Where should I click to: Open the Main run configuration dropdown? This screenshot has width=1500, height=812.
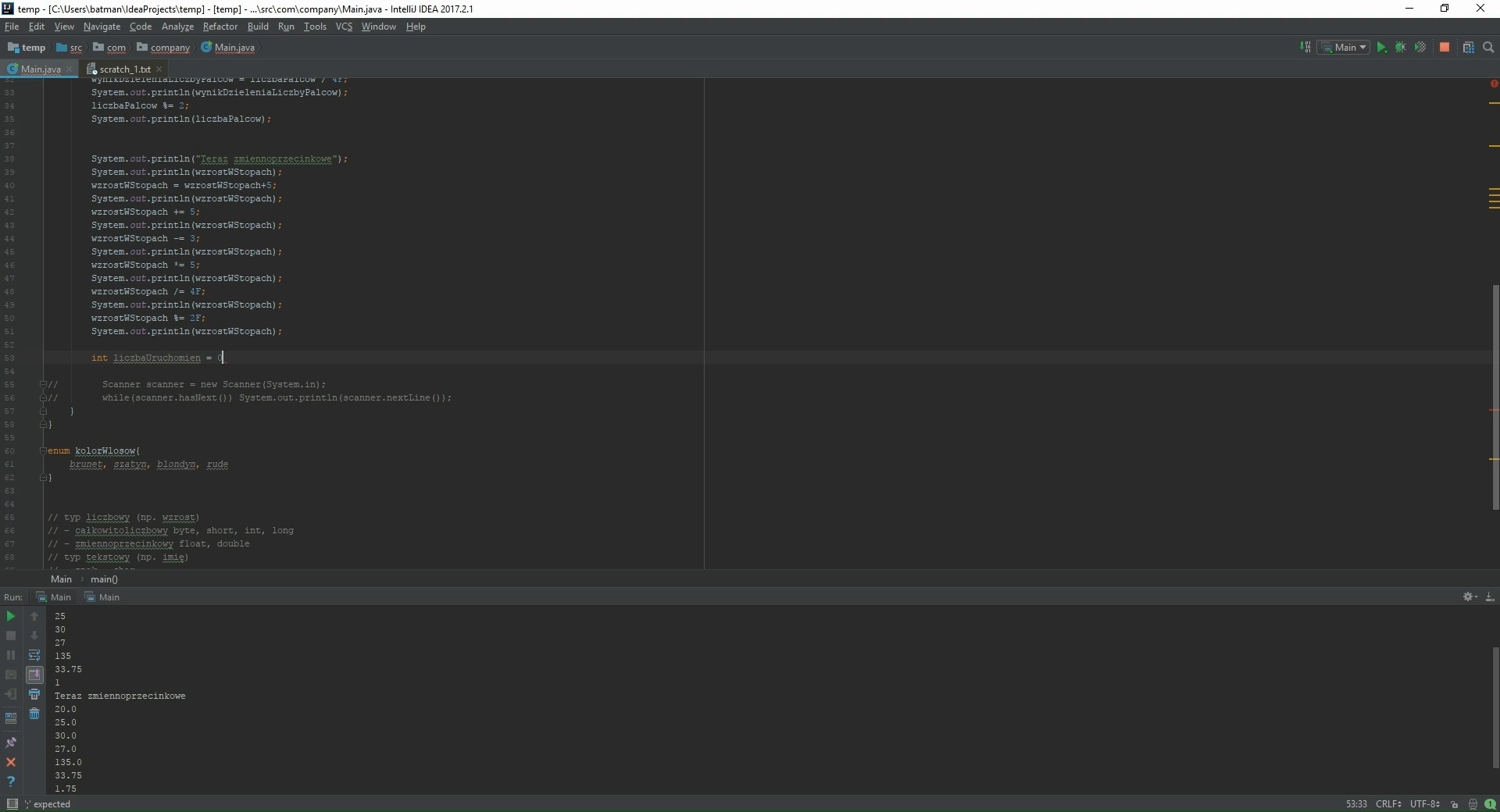pos(1344,48)
